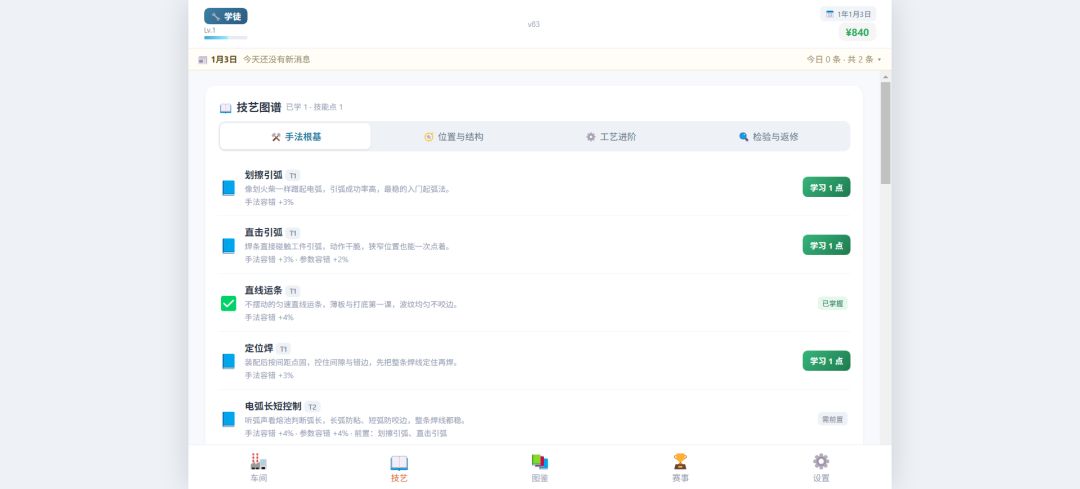Click the 定位焊 description line

click(x=351, y=362)
